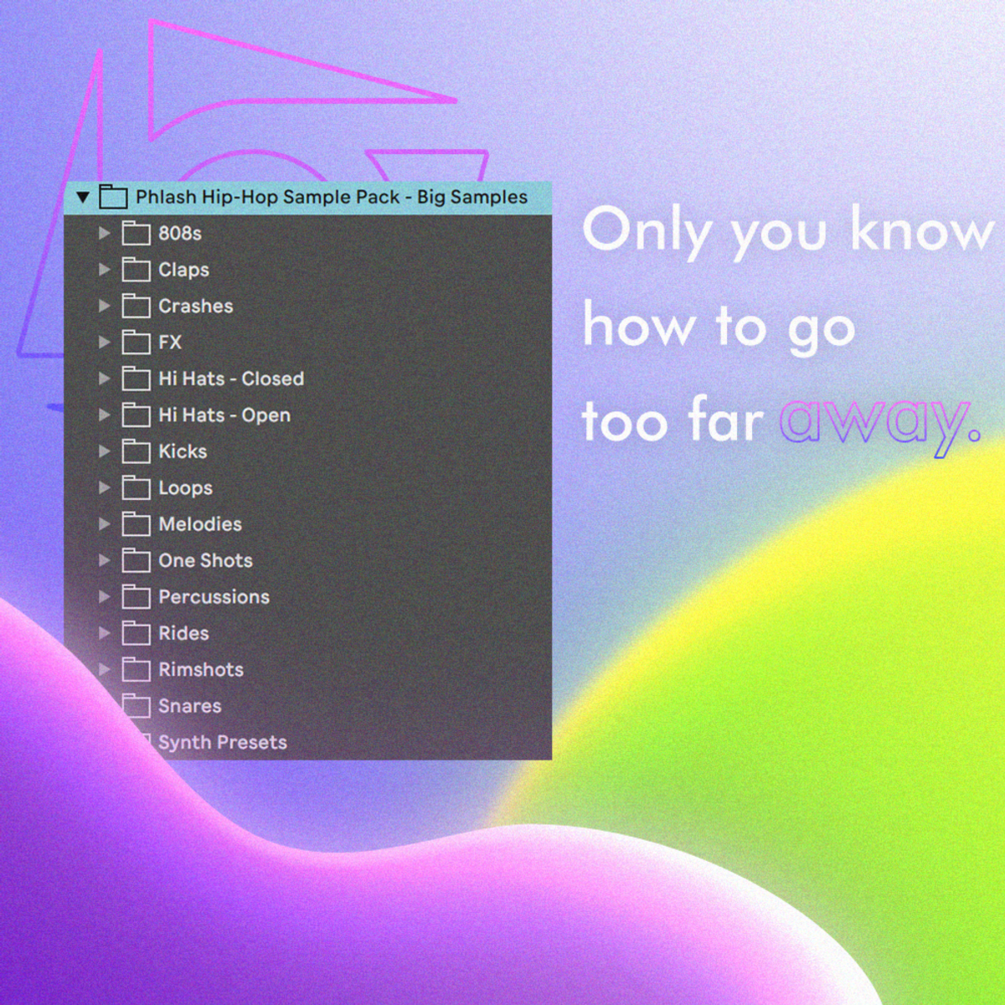Screen dimensions: 1005x1005
Task: Expand the Kicks folder arrow
Action: coord(104,451)
